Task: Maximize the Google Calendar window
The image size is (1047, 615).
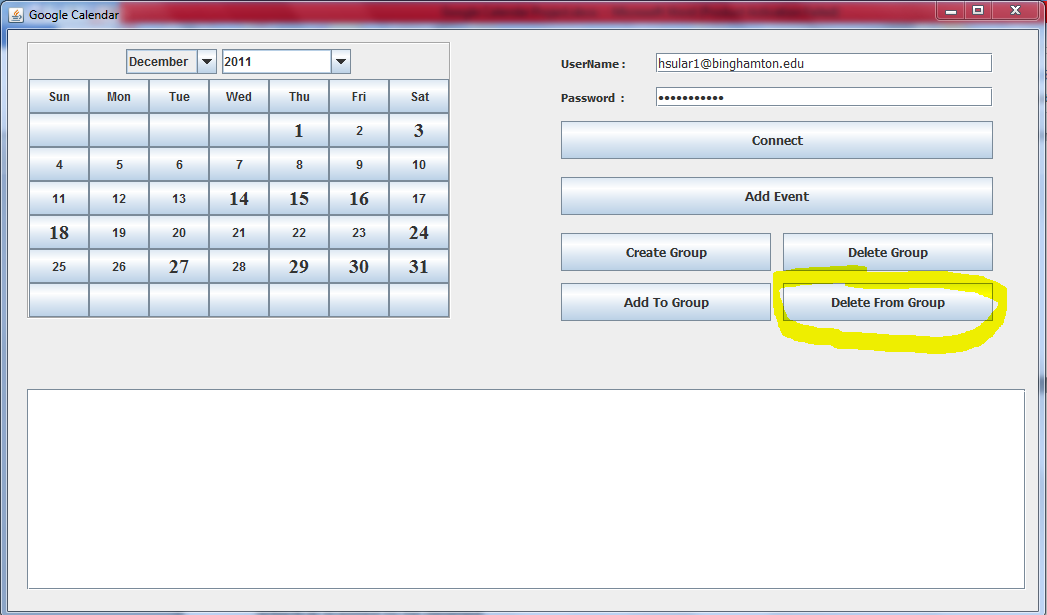Action: [977, 10]
